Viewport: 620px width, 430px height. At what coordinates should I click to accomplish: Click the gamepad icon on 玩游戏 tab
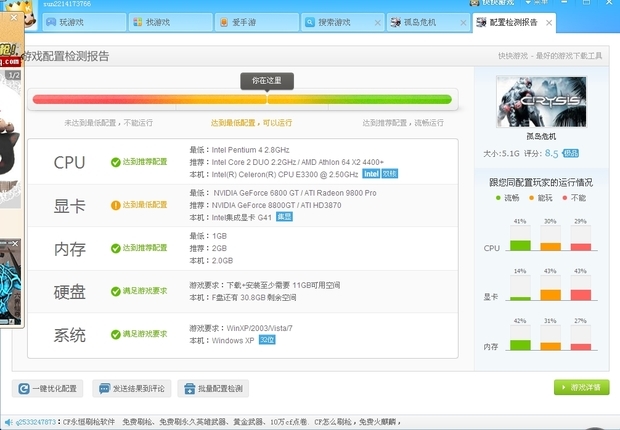click(x=51, y=22)
